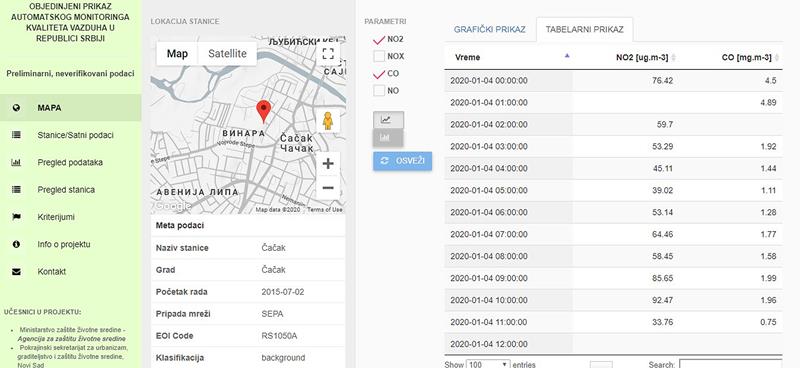Click the red station marker on the map

coord(263,111)
